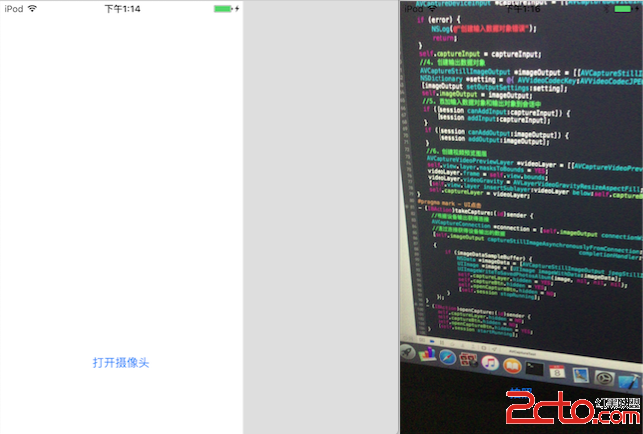Click the Preview app icon in the dock

pos(581,375)
